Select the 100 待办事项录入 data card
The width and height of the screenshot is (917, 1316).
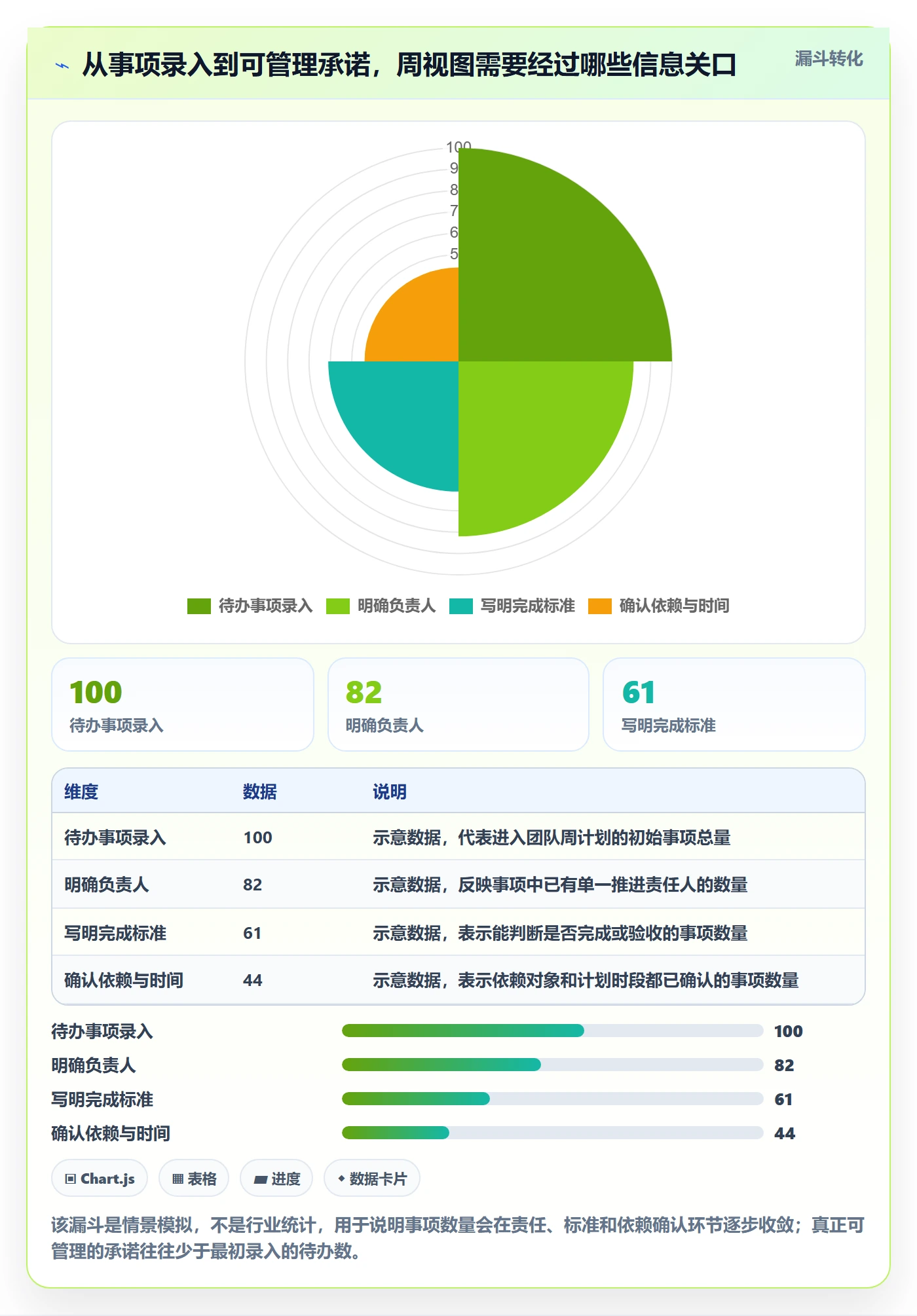tap(183, 704)
